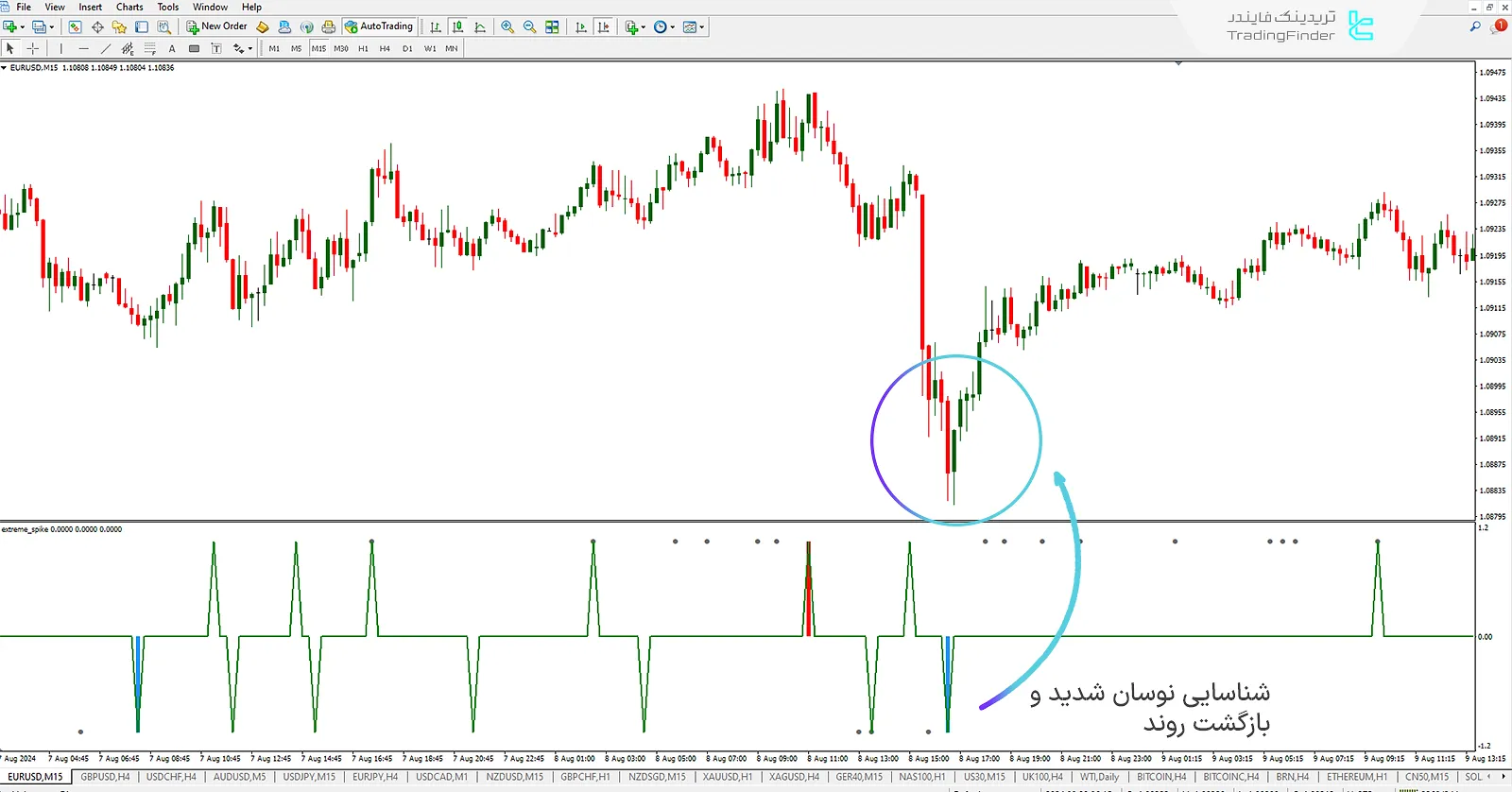Open the Strategy Tester icon
Image resolution: width=1512 pixels, height=792 pixels.
pyautogui.click(x=164, y=27)
